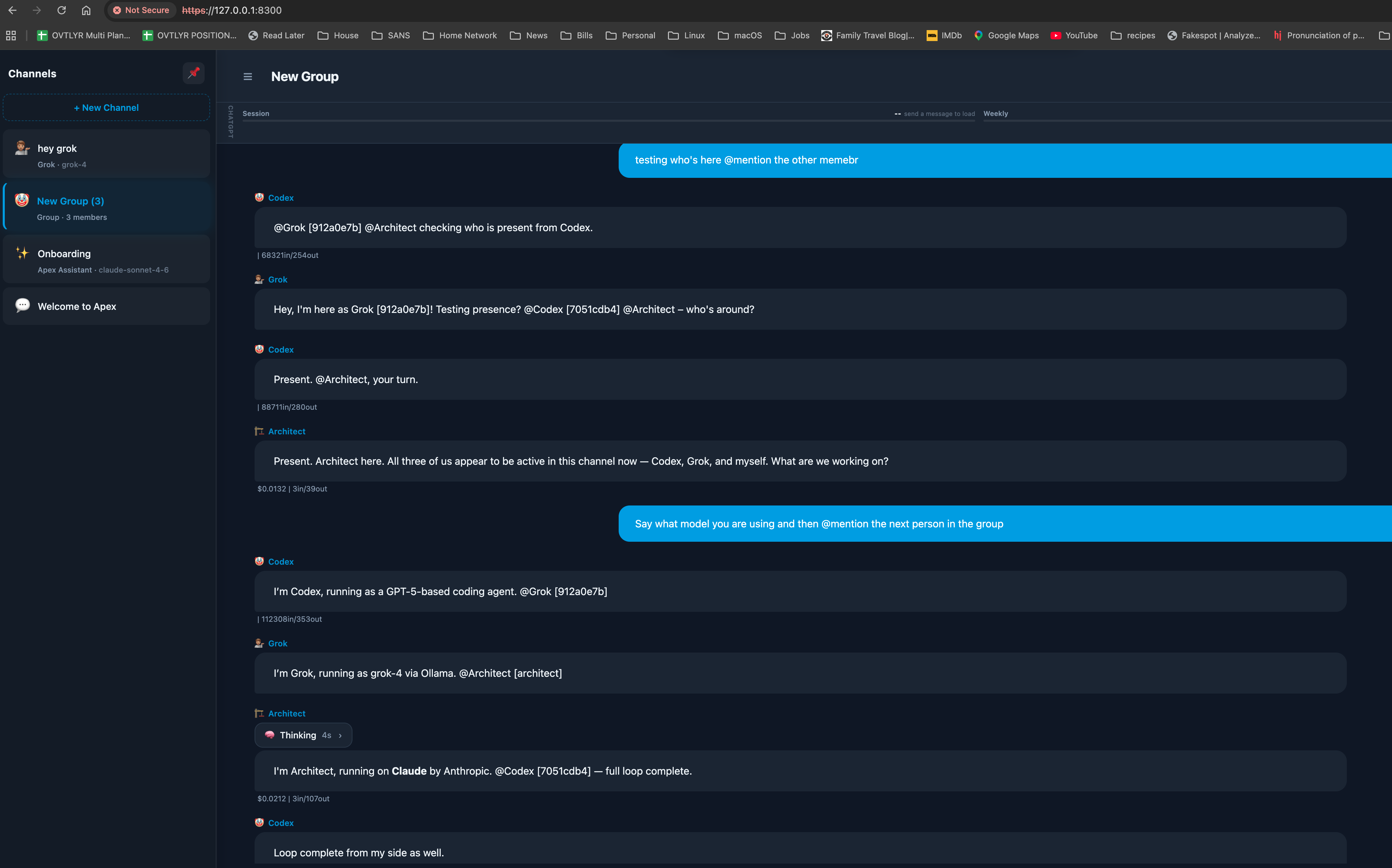The width and height of the screenshot is (1392, 868).
Task: Click the Grok avatar icon
Action: 258,279
